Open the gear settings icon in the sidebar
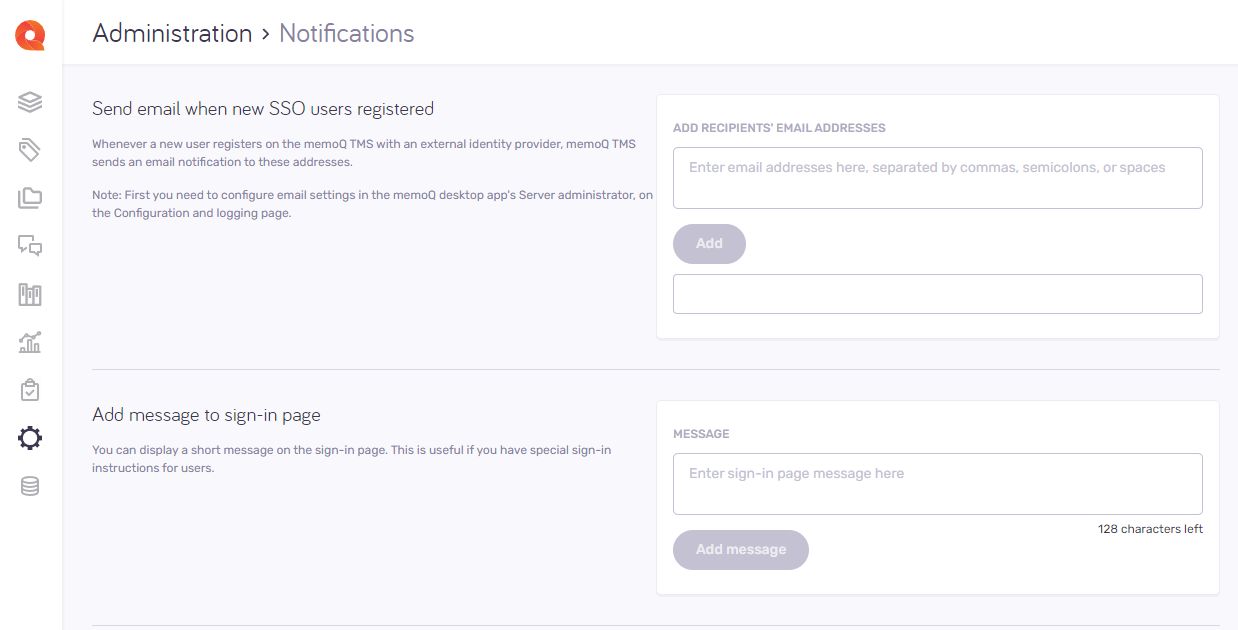1238x630 pixels. point(29,437)
